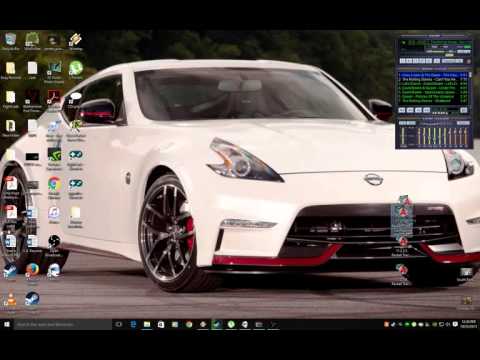Open the Google Chrome desktop shortcut
This screenshot has width=480, height=360.
(54, 188)
